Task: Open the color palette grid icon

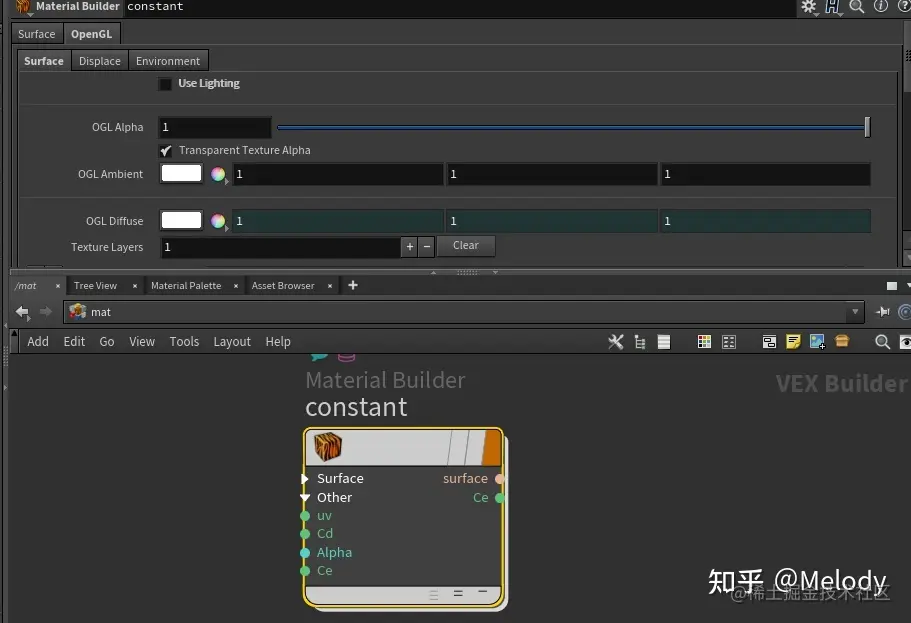Action: pyautogui.click(x=704, y=342)
